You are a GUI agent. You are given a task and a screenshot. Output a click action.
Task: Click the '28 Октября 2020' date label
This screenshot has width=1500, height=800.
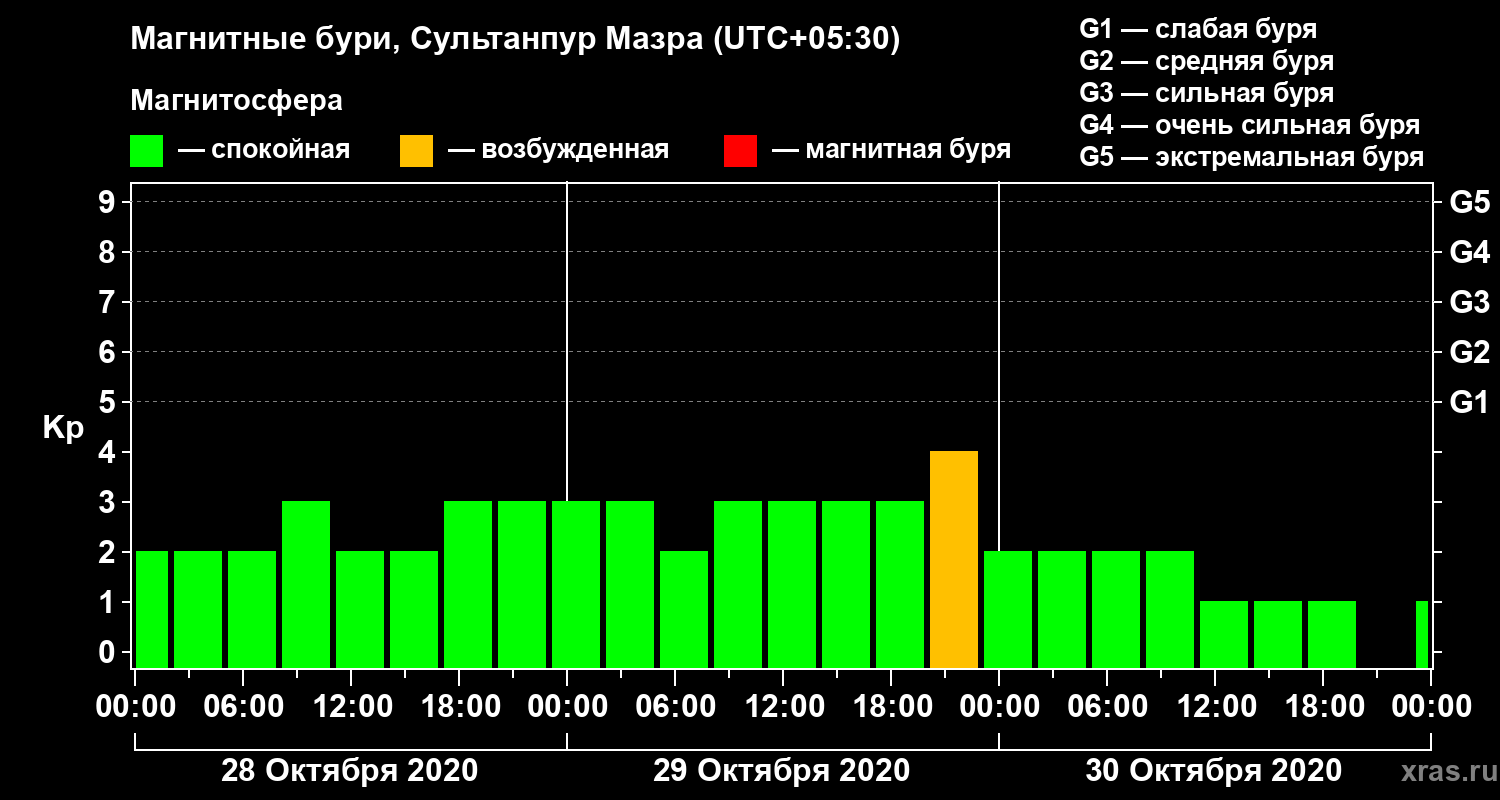(349, 771)
